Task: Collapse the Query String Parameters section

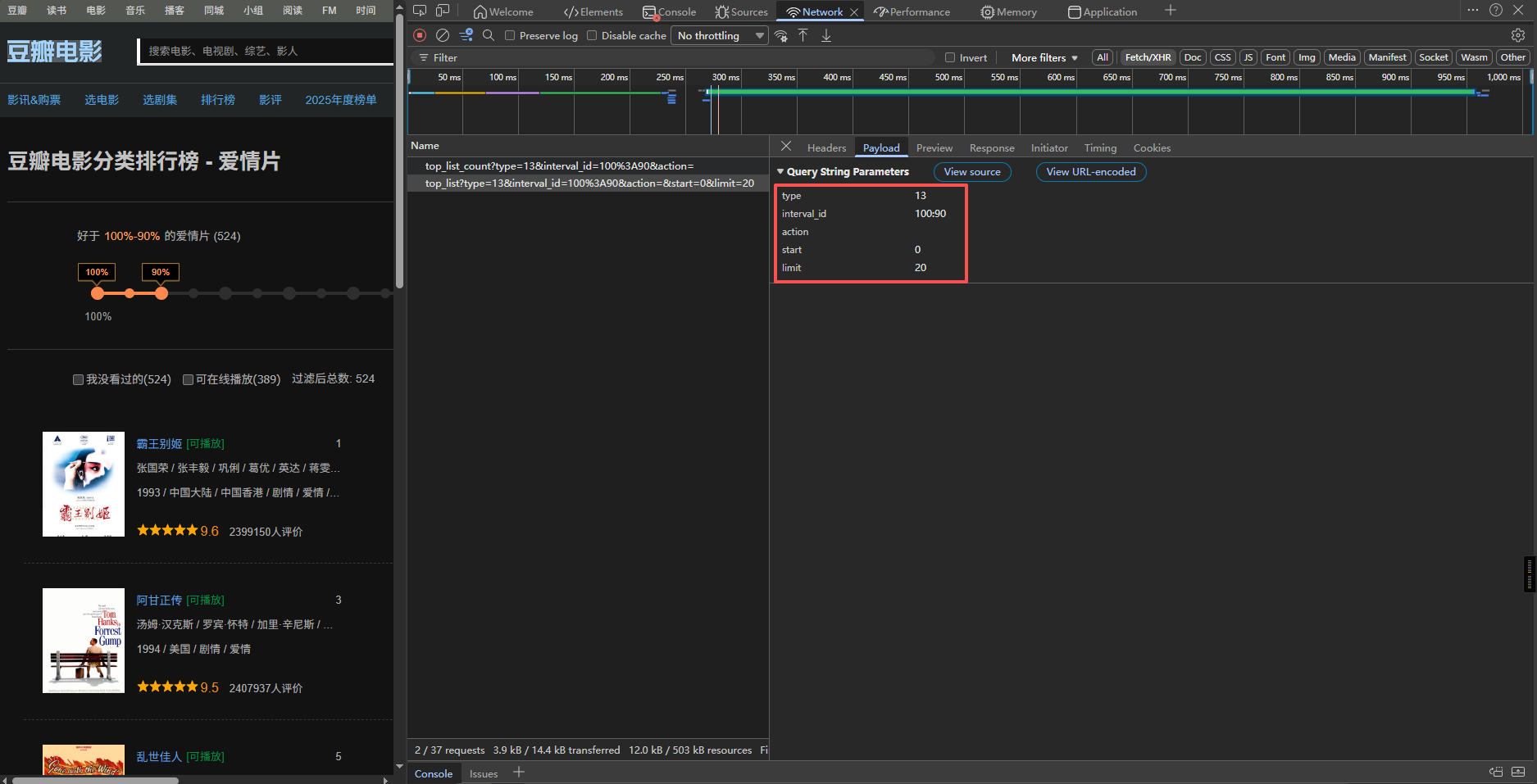Action: 780,171
